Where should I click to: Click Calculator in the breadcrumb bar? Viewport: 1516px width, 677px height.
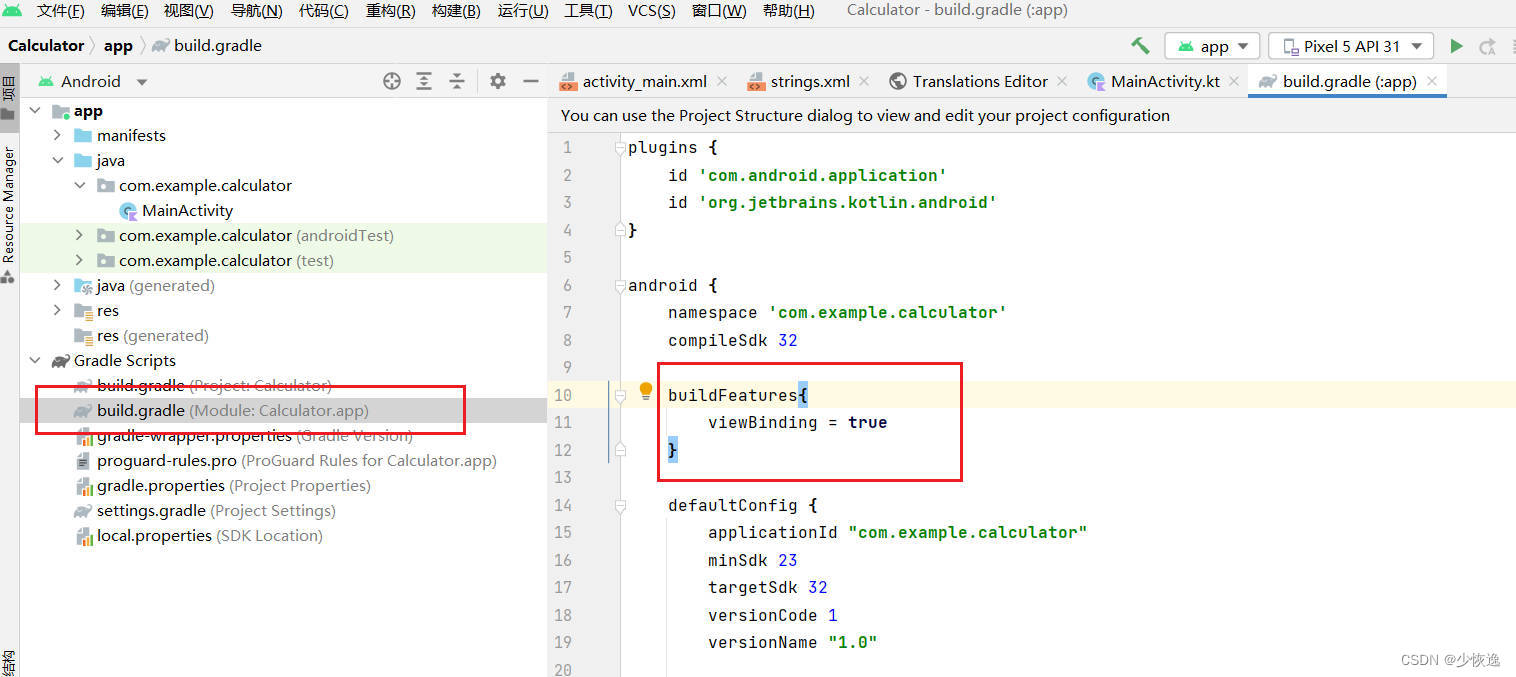46,46
